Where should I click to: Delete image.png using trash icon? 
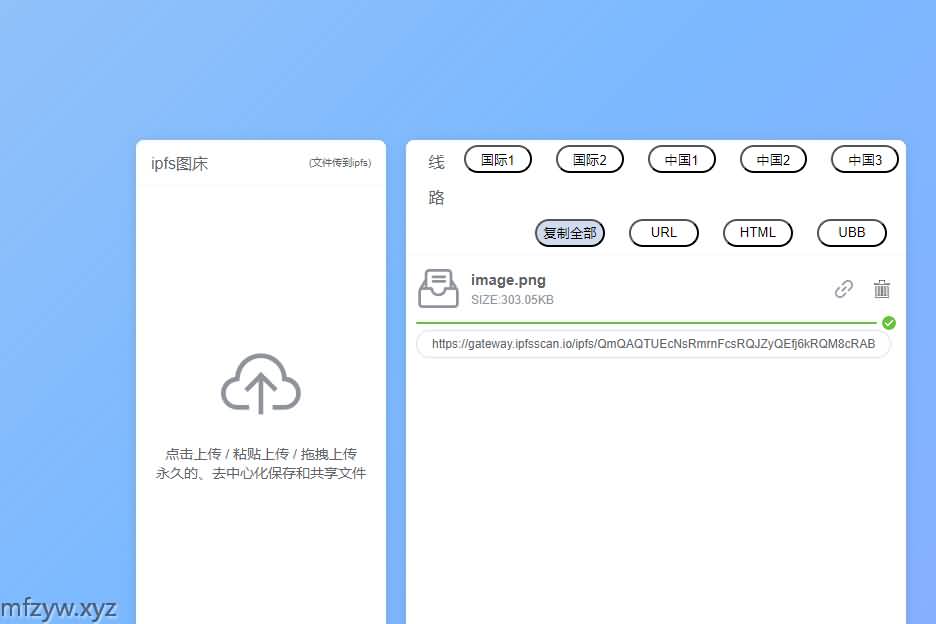pos(881,289)
